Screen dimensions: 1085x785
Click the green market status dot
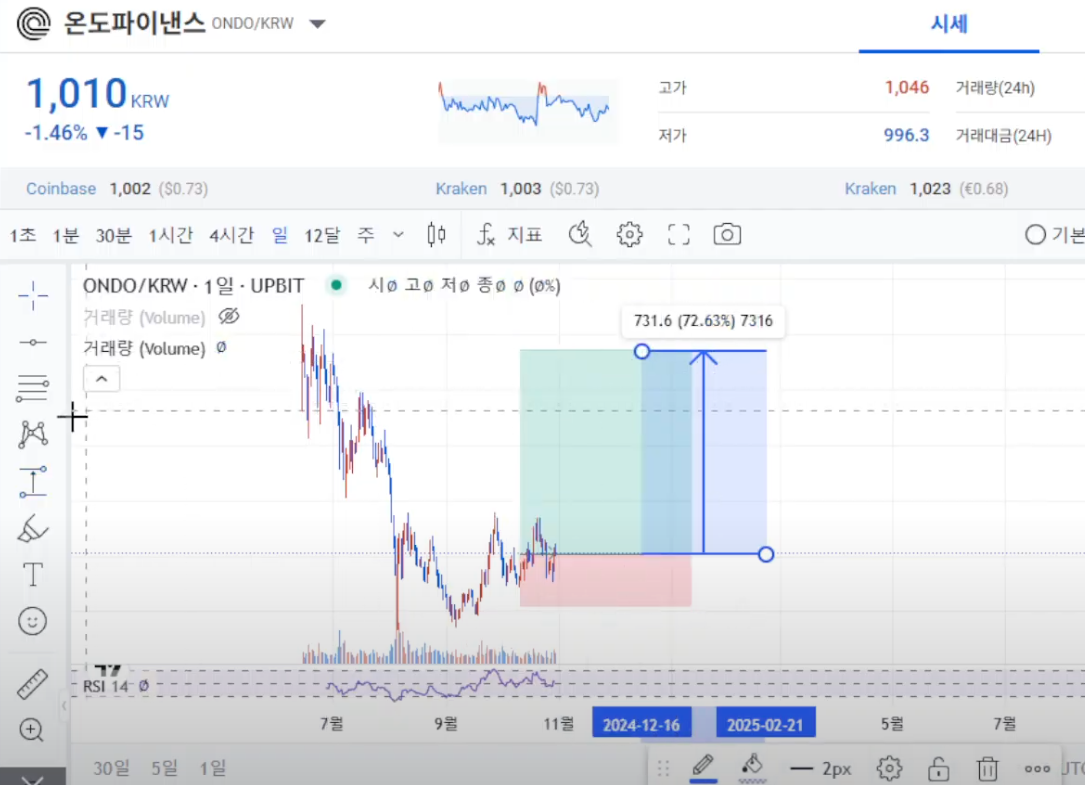pos(336,285)
